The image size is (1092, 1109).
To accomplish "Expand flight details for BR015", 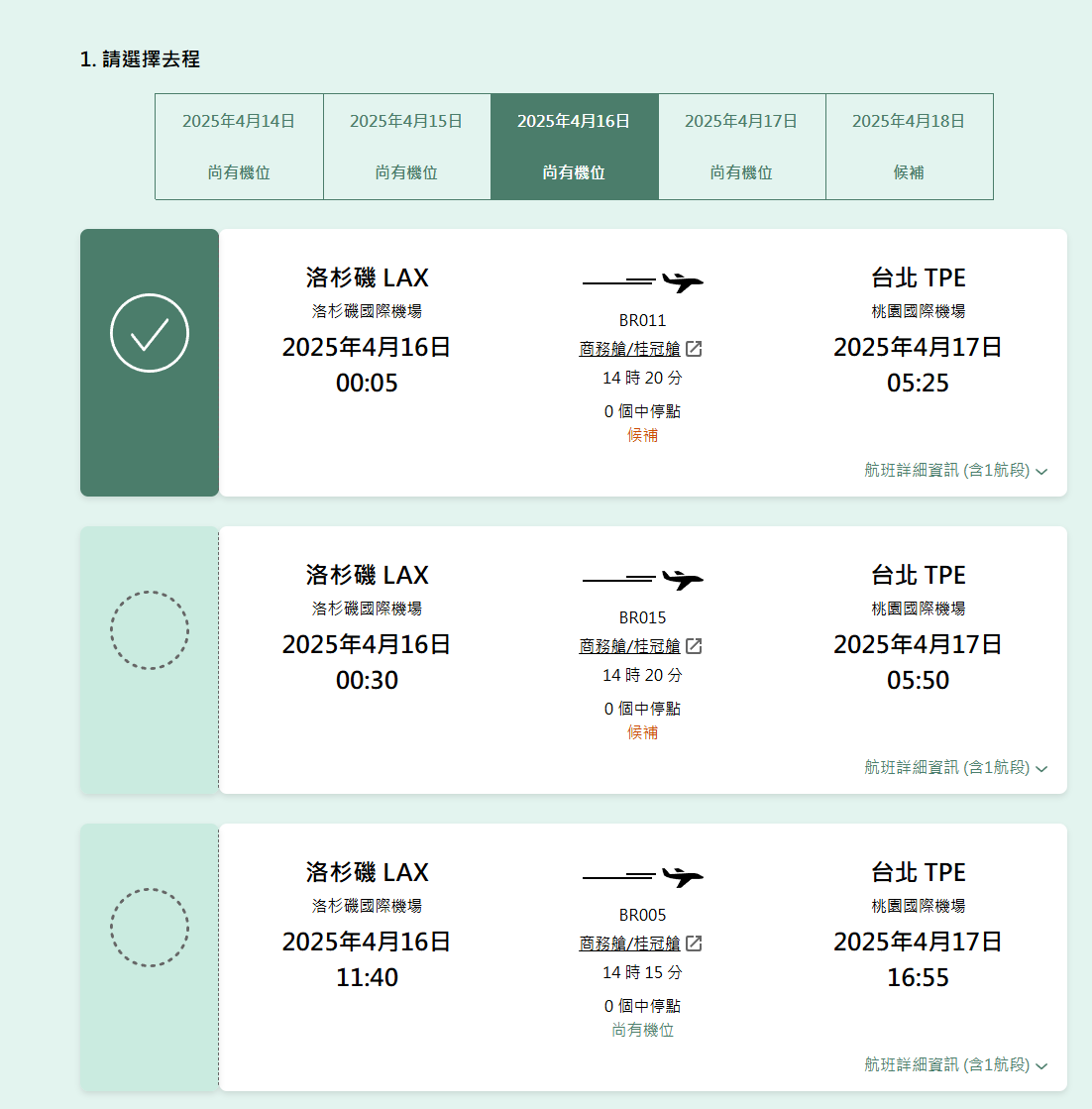I will click(955, 768).
